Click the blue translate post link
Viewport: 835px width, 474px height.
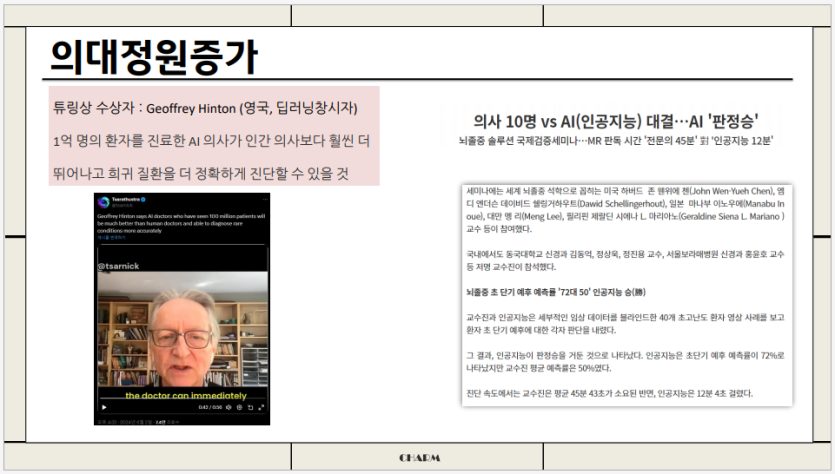coord(111,238)
